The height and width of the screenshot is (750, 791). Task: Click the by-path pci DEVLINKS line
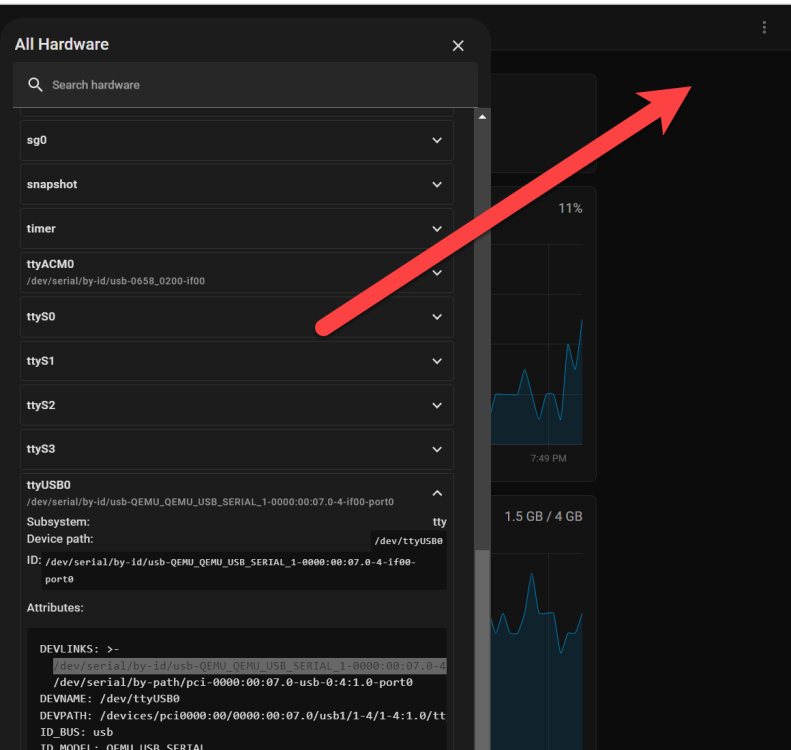pos(233,682)
